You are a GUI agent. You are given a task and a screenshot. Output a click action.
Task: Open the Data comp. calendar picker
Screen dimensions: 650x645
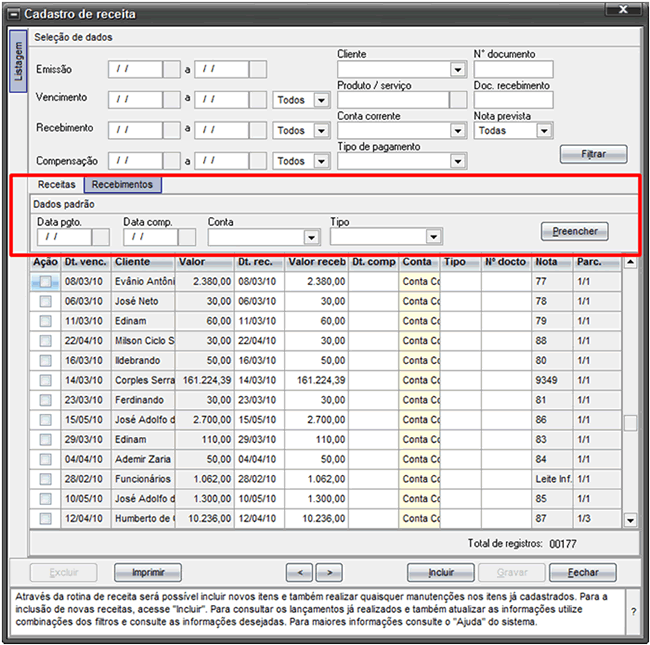click(x=187, y=237)
